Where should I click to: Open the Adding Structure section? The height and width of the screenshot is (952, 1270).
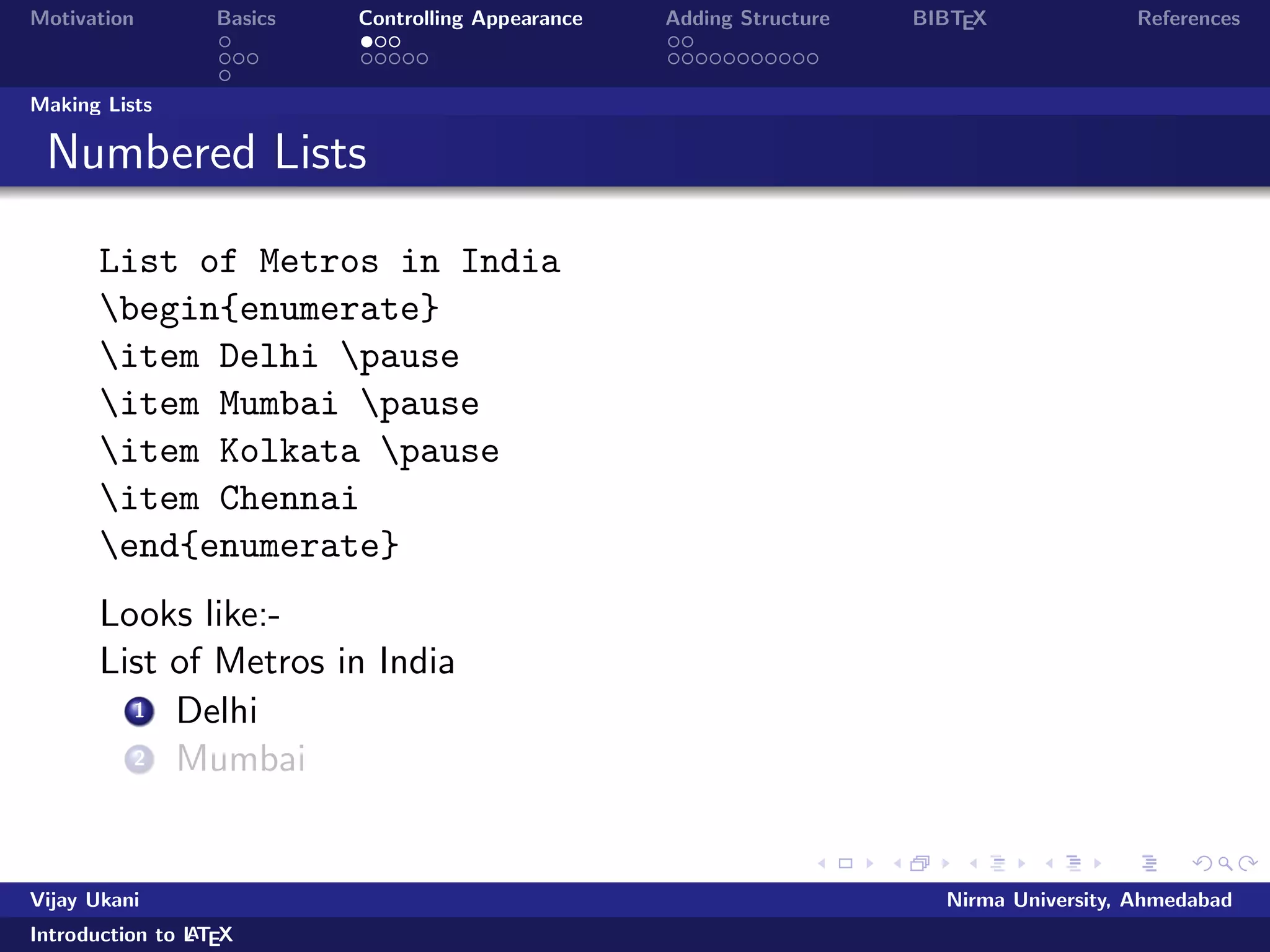point(748,19)
